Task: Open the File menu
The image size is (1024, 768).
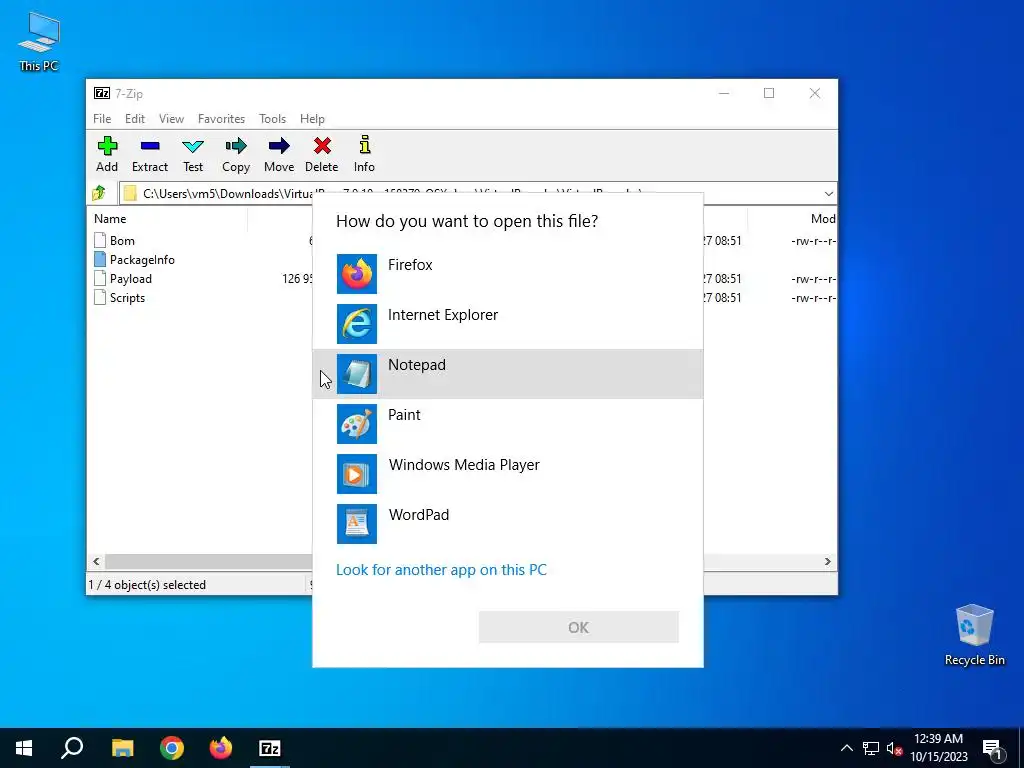Action: [102, 119]
